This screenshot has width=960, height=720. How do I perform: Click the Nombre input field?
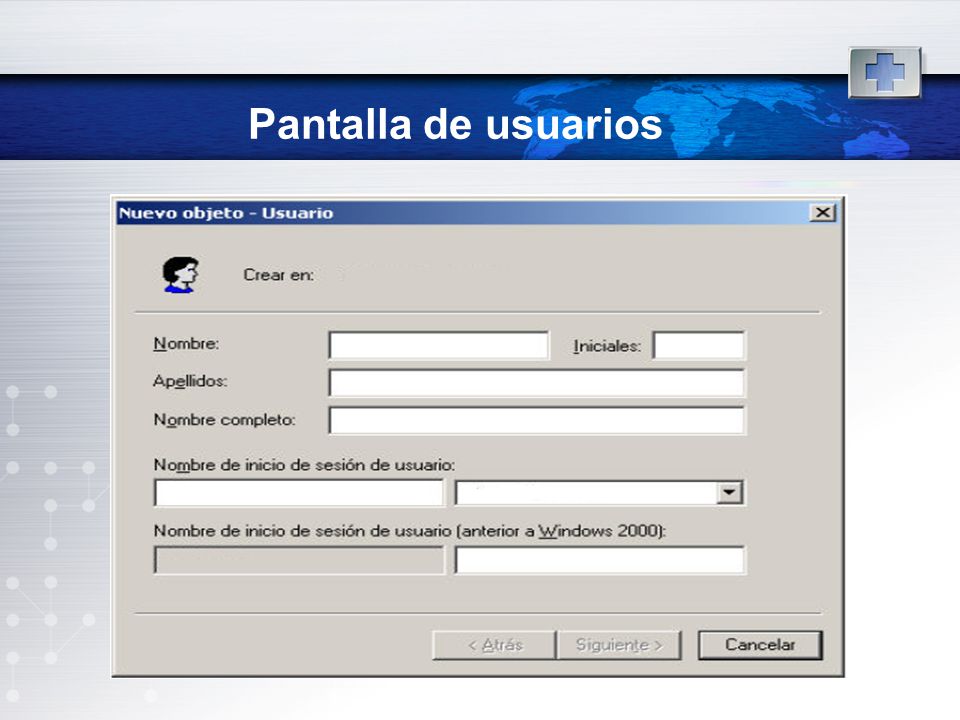point(438,345)
